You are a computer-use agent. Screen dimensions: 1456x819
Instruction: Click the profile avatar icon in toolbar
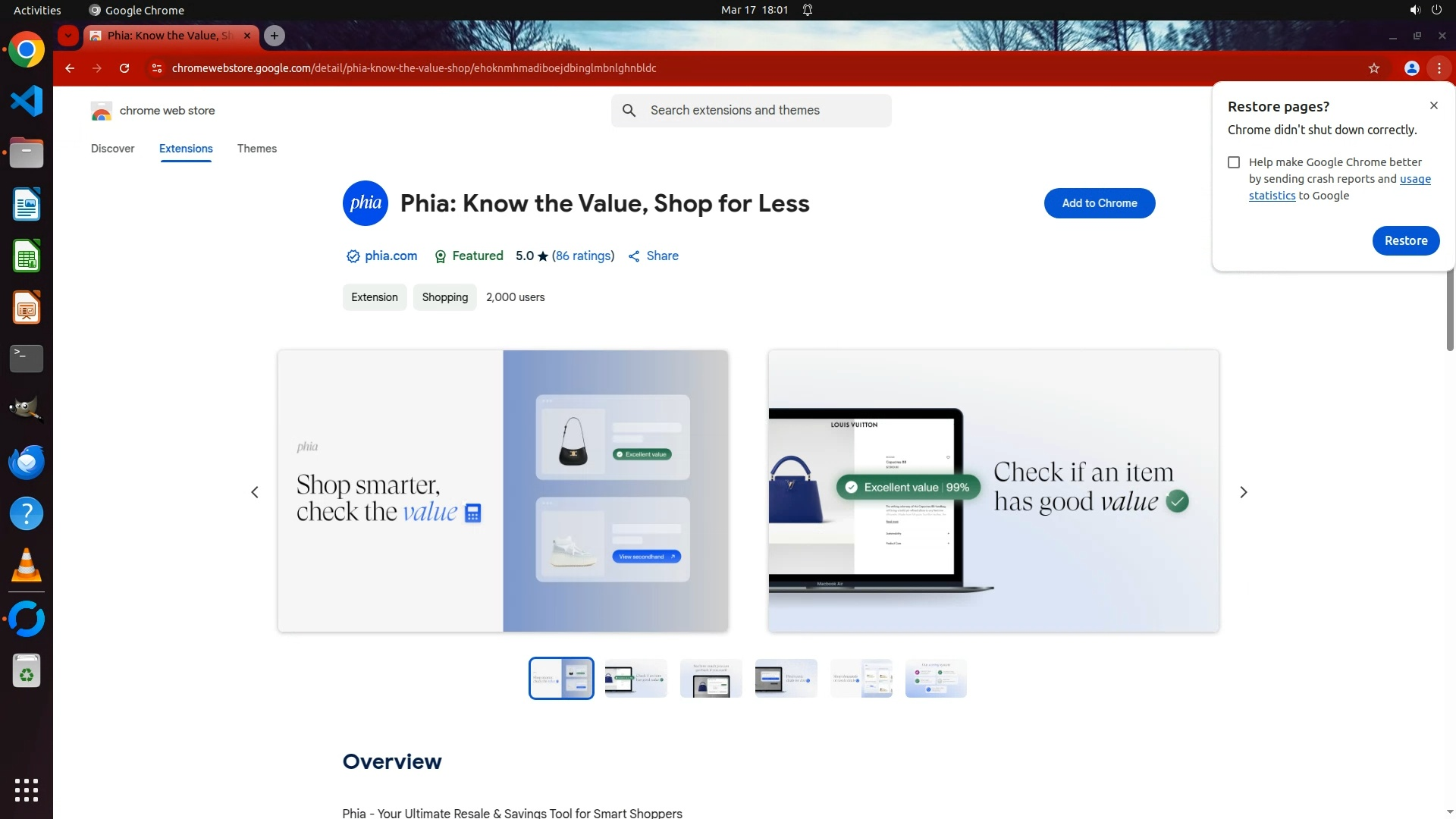(x=1411, y=68)
